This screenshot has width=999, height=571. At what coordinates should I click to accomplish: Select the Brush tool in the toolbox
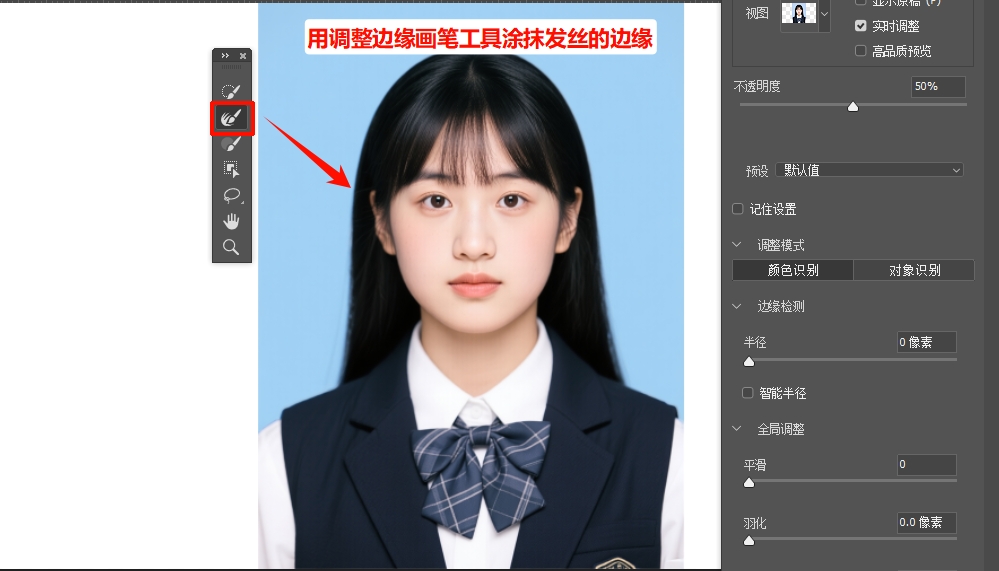231,144
